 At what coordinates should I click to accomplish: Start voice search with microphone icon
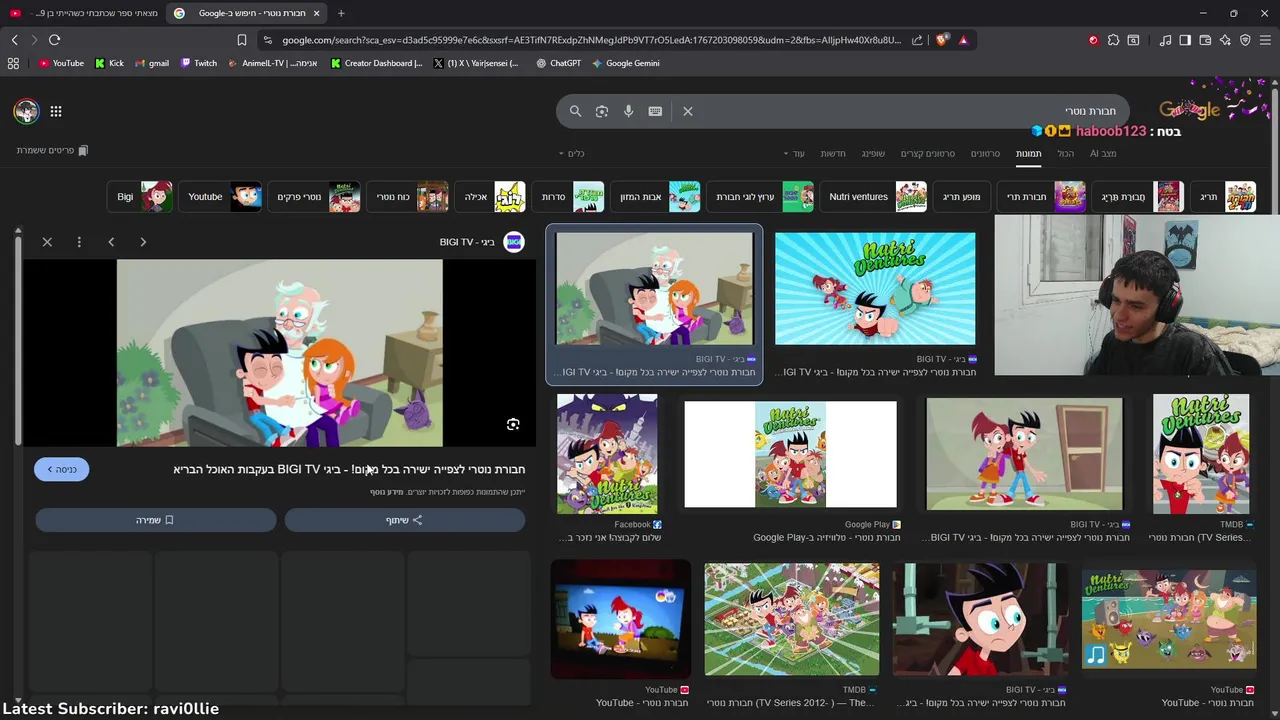628,111
